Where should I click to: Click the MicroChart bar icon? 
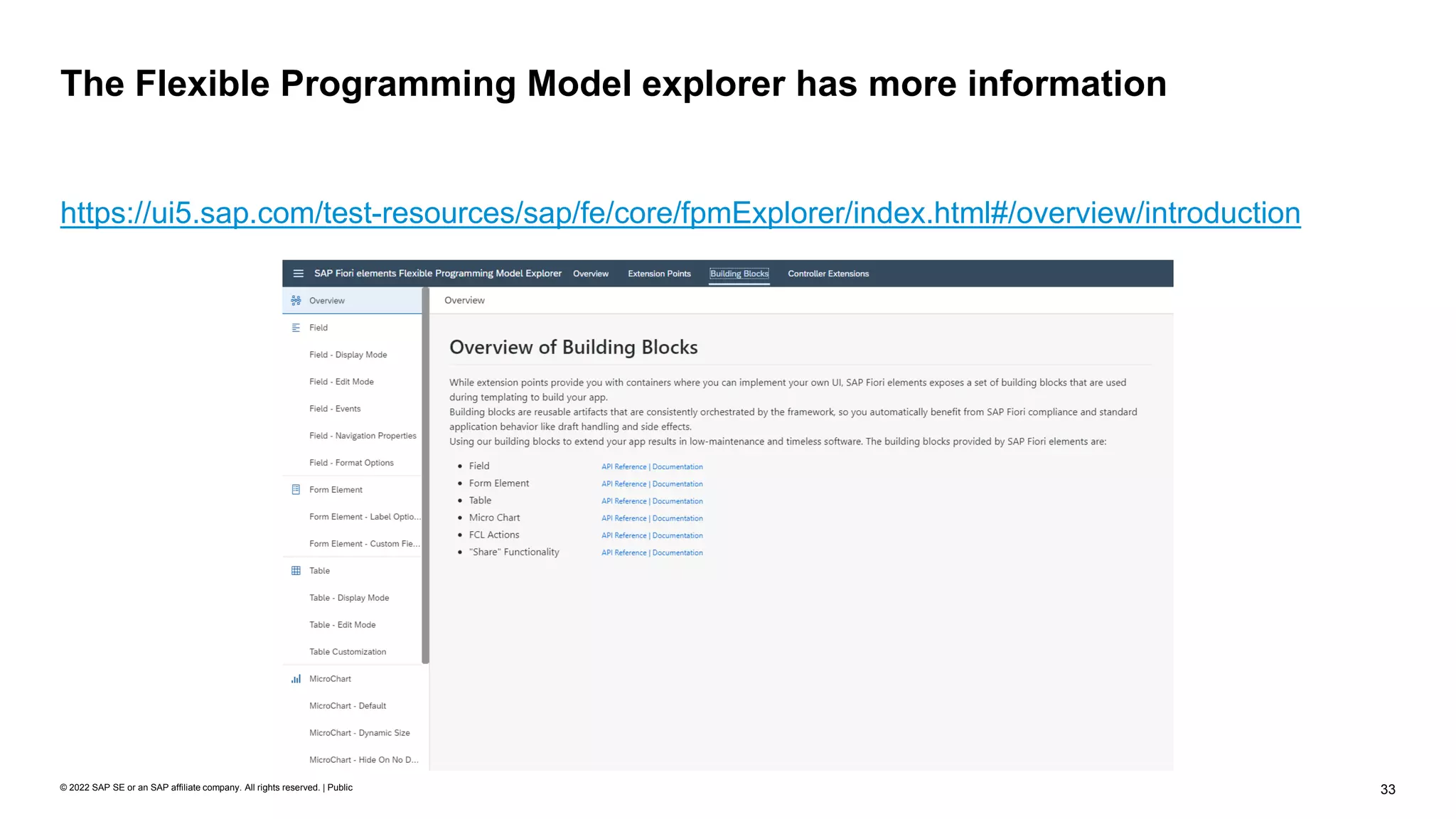coord(296,679)
